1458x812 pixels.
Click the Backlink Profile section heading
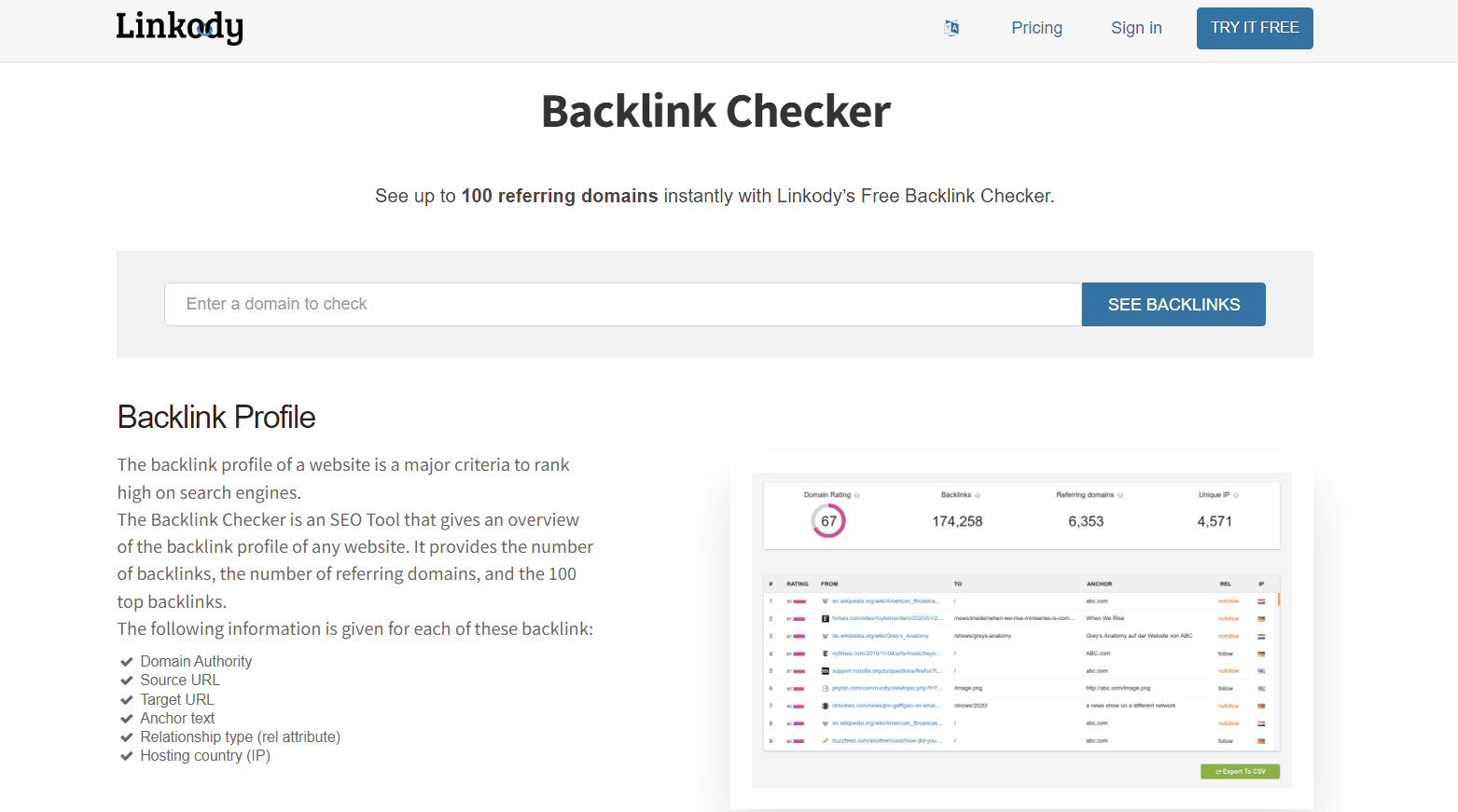click(x=216, y=417)
